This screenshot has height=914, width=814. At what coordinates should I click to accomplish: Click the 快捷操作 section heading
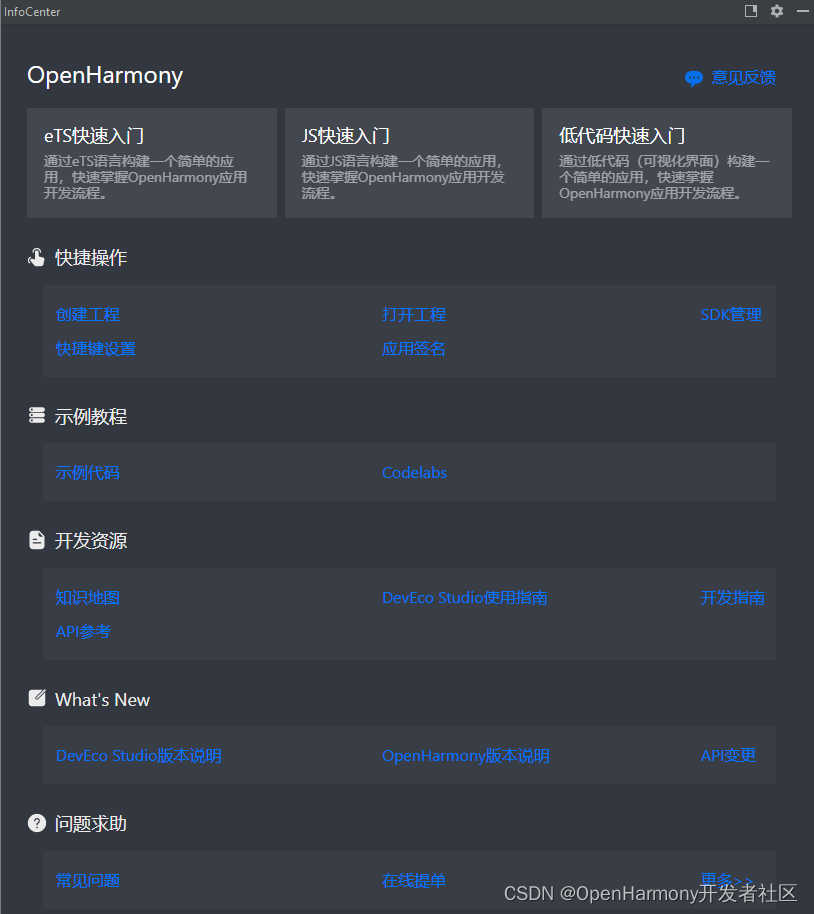click(x=91, y=258)
